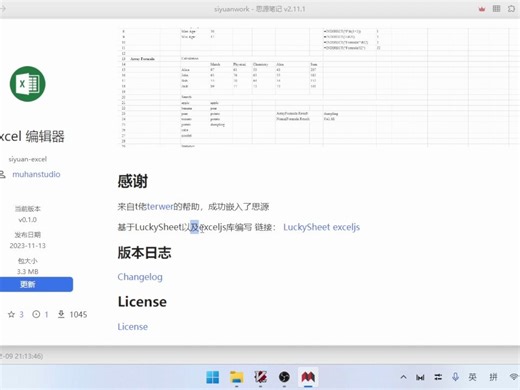520x390 pixels.
Task: Open the muhanstudio author link
Action: 36,174
